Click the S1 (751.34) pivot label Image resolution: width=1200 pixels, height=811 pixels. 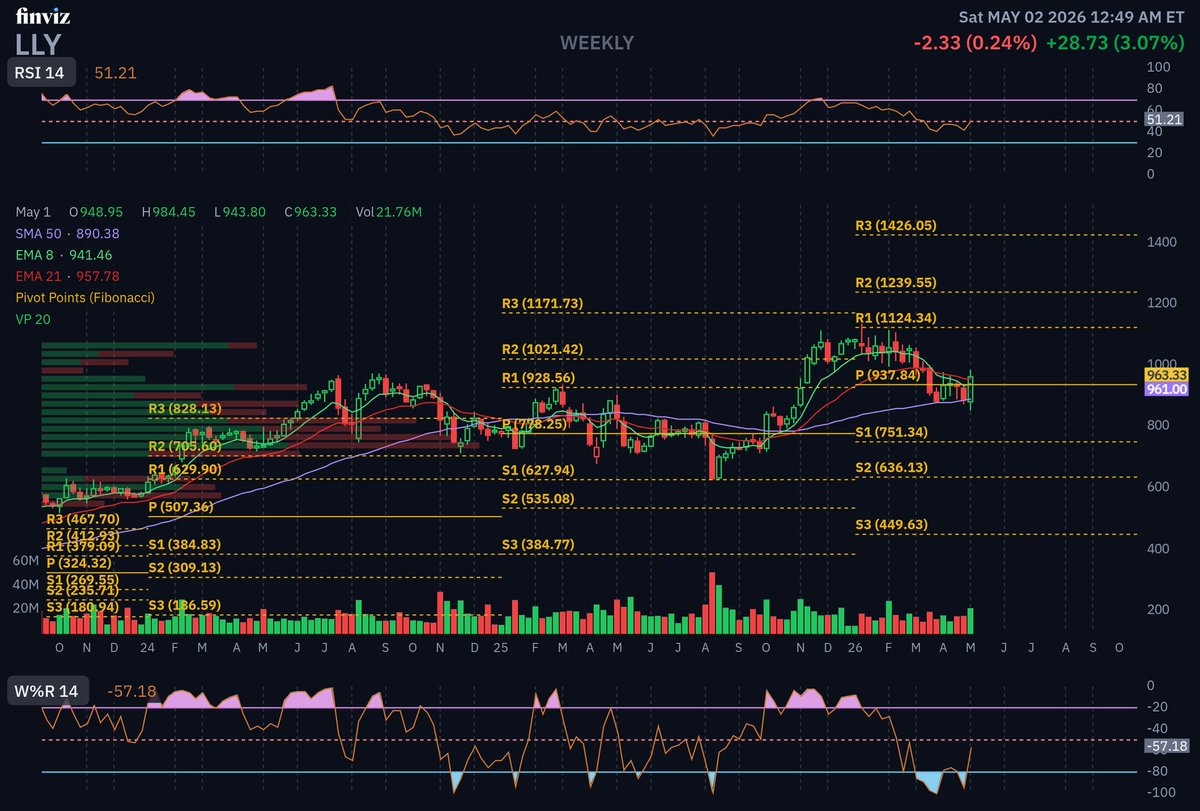[892, 432]
